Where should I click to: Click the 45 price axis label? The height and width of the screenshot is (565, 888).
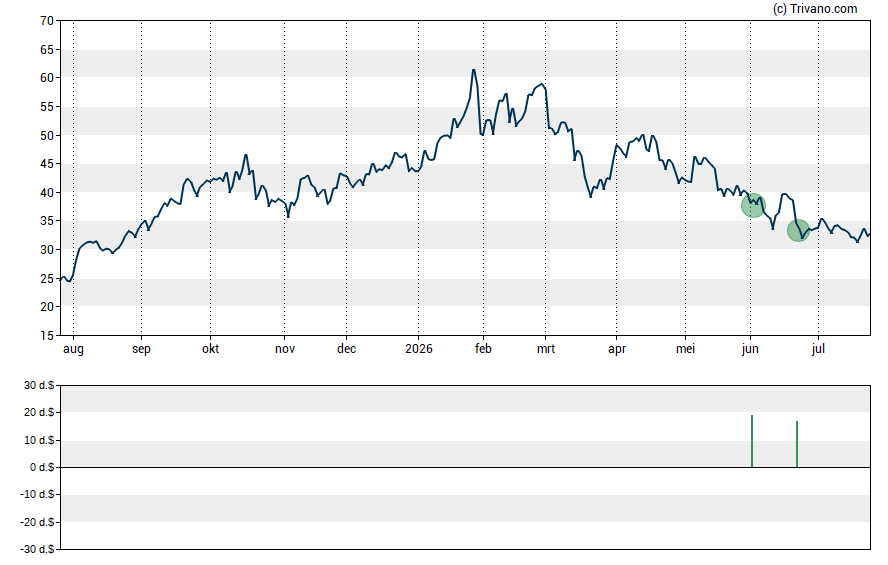tap(47, 164)
